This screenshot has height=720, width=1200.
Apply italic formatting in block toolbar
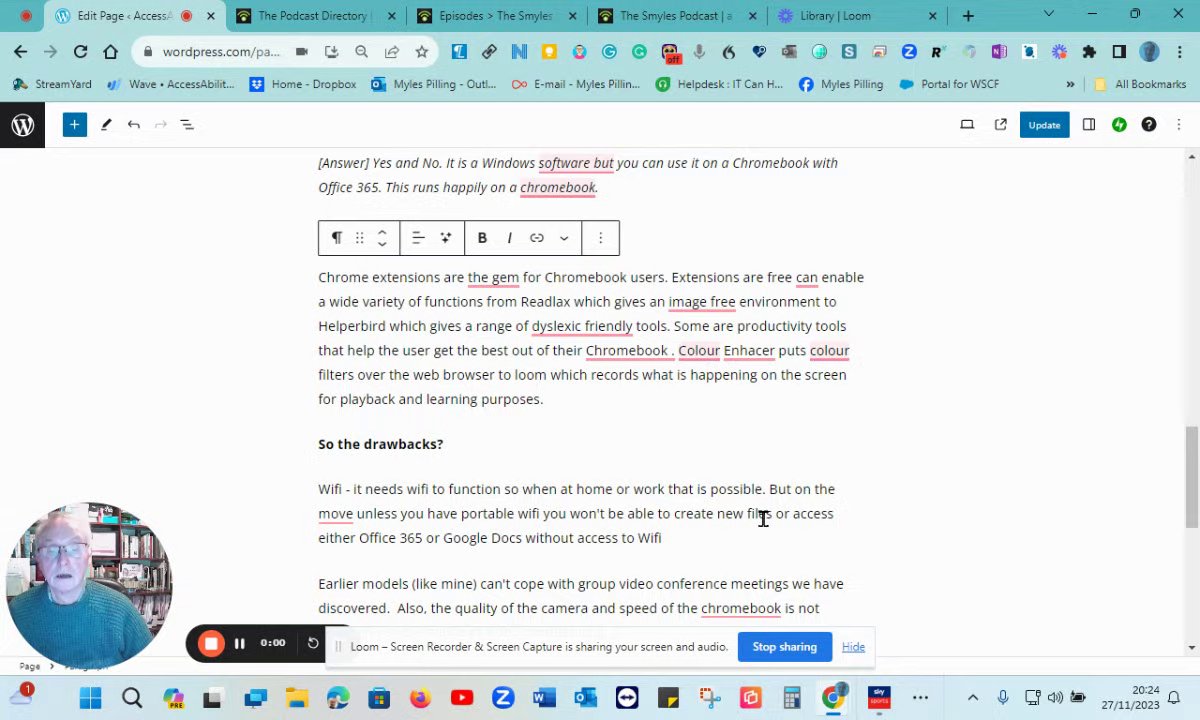coord(509,238)
